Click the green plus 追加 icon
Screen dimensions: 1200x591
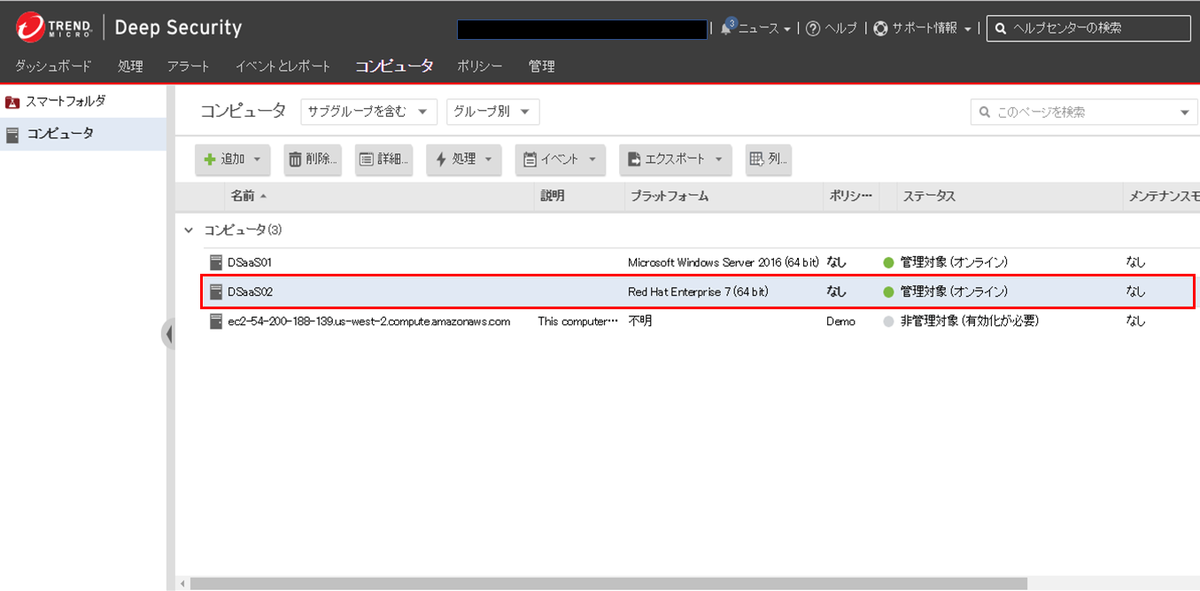pyautogui.click(x=210, y=159)
